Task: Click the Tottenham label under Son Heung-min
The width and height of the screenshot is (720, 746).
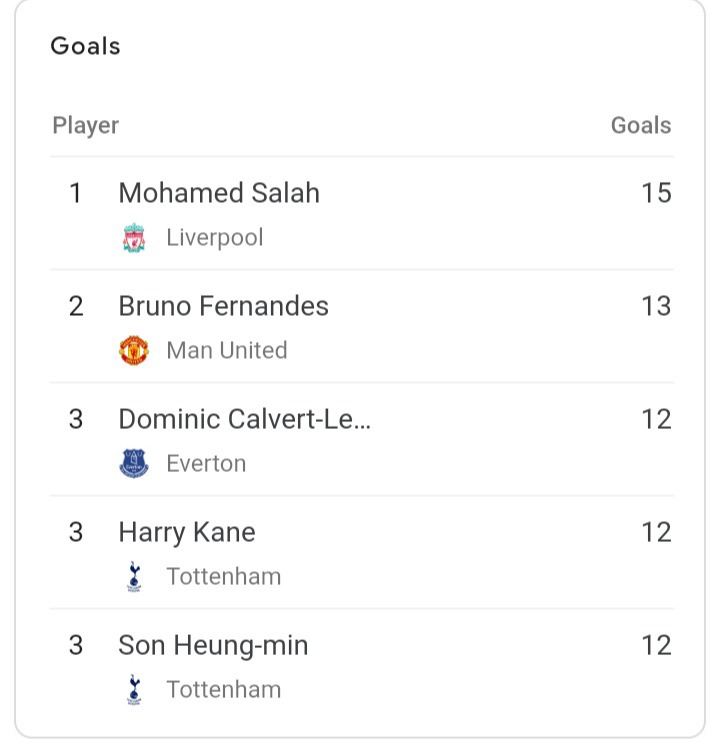Action: pyautogui.click(x=224, y=690)
